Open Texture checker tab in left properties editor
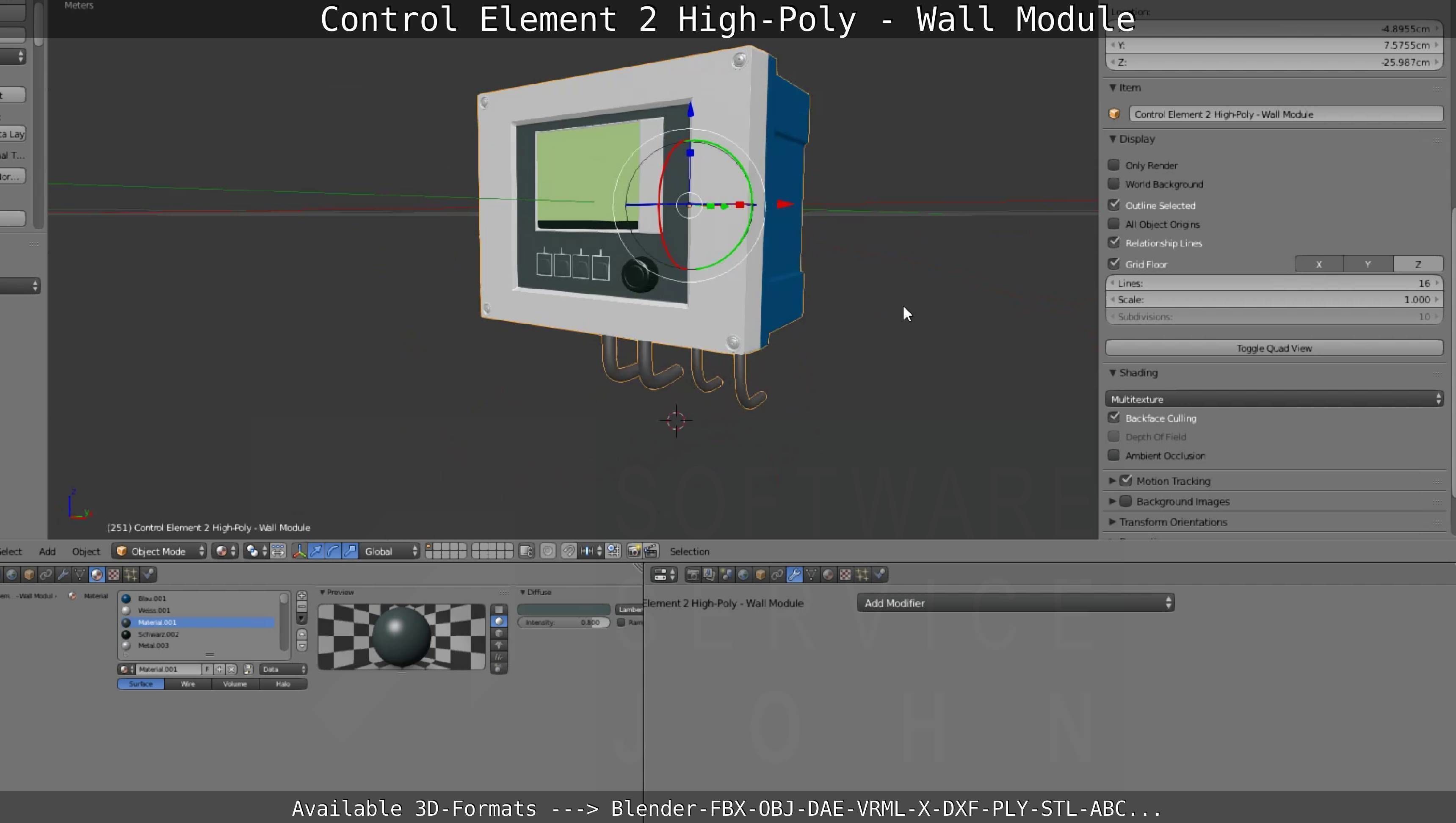The width and height of the screenshot is (1456, 823). 113,575
